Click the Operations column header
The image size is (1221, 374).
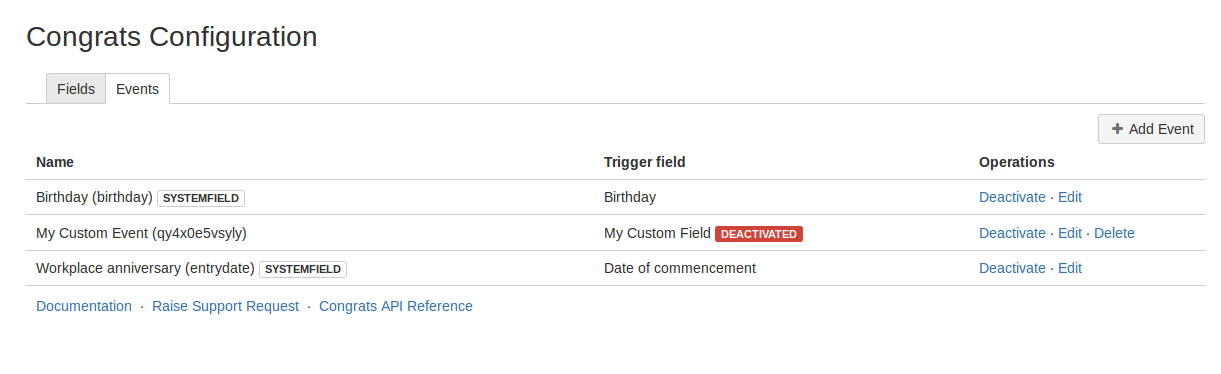pos(1017,162)
